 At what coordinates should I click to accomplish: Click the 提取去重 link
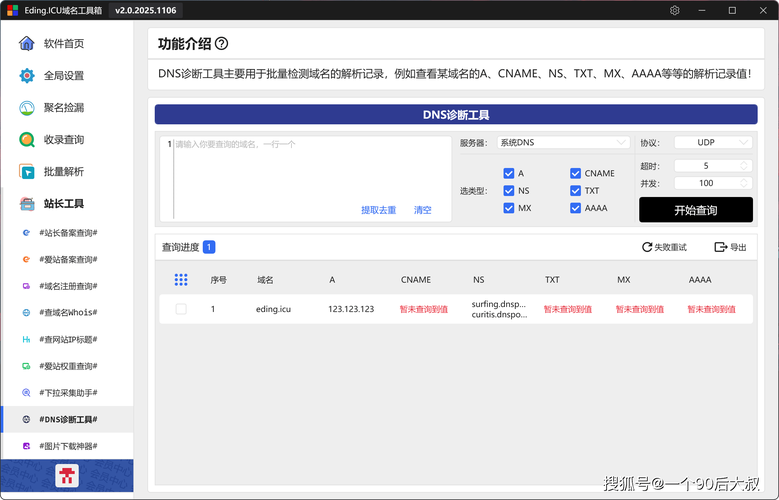tap(379, 210)
